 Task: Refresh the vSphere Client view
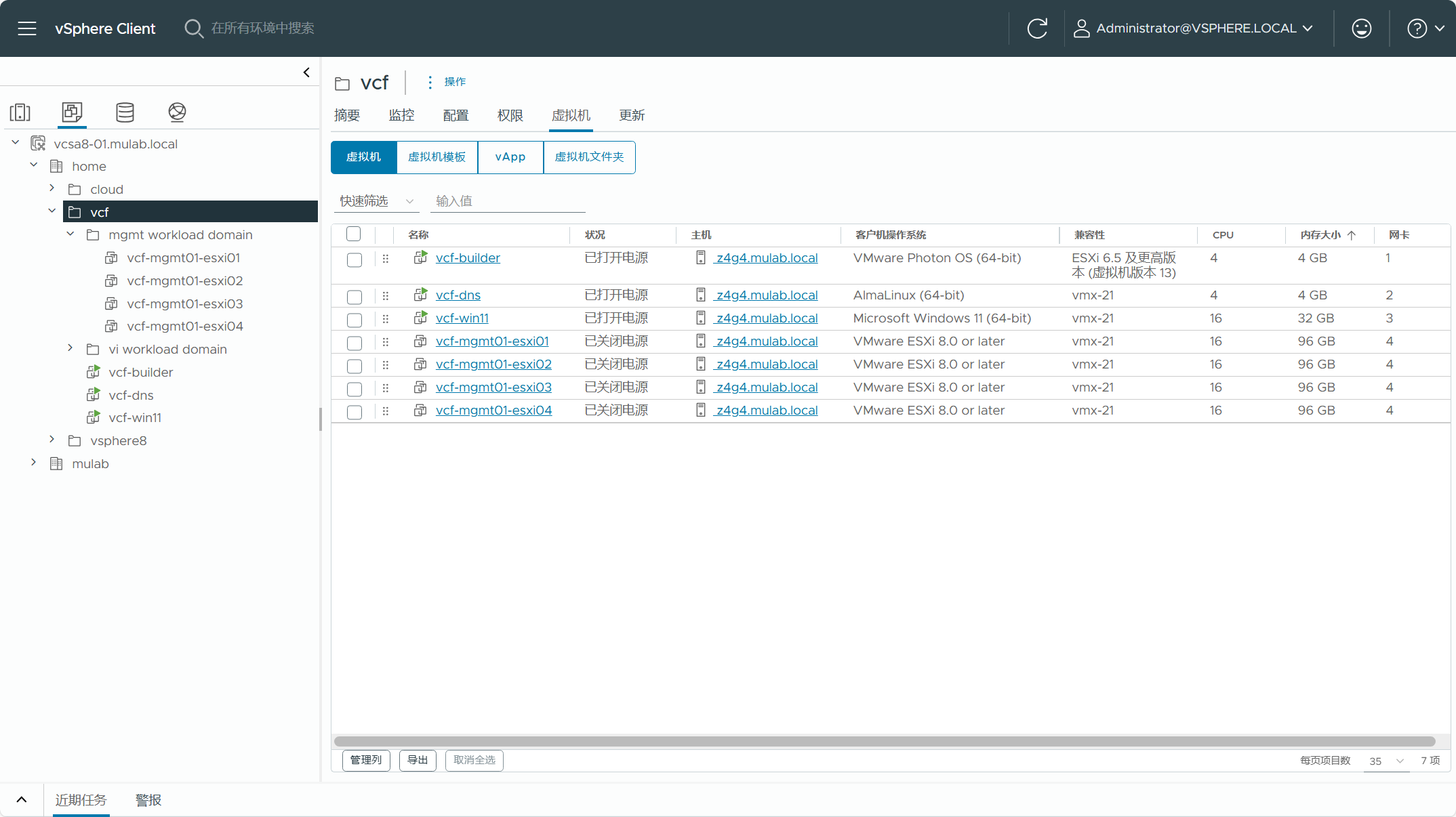pos(1037,28)
